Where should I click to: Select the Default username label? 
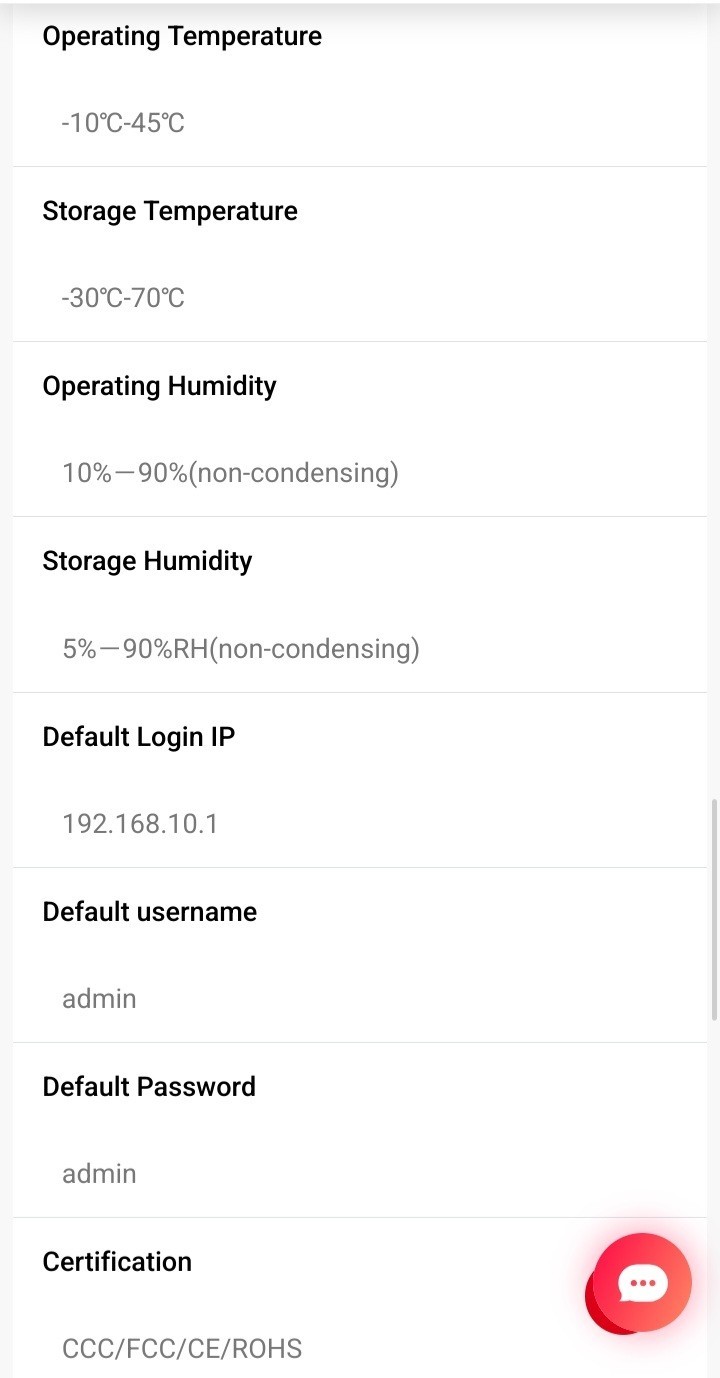150,912
